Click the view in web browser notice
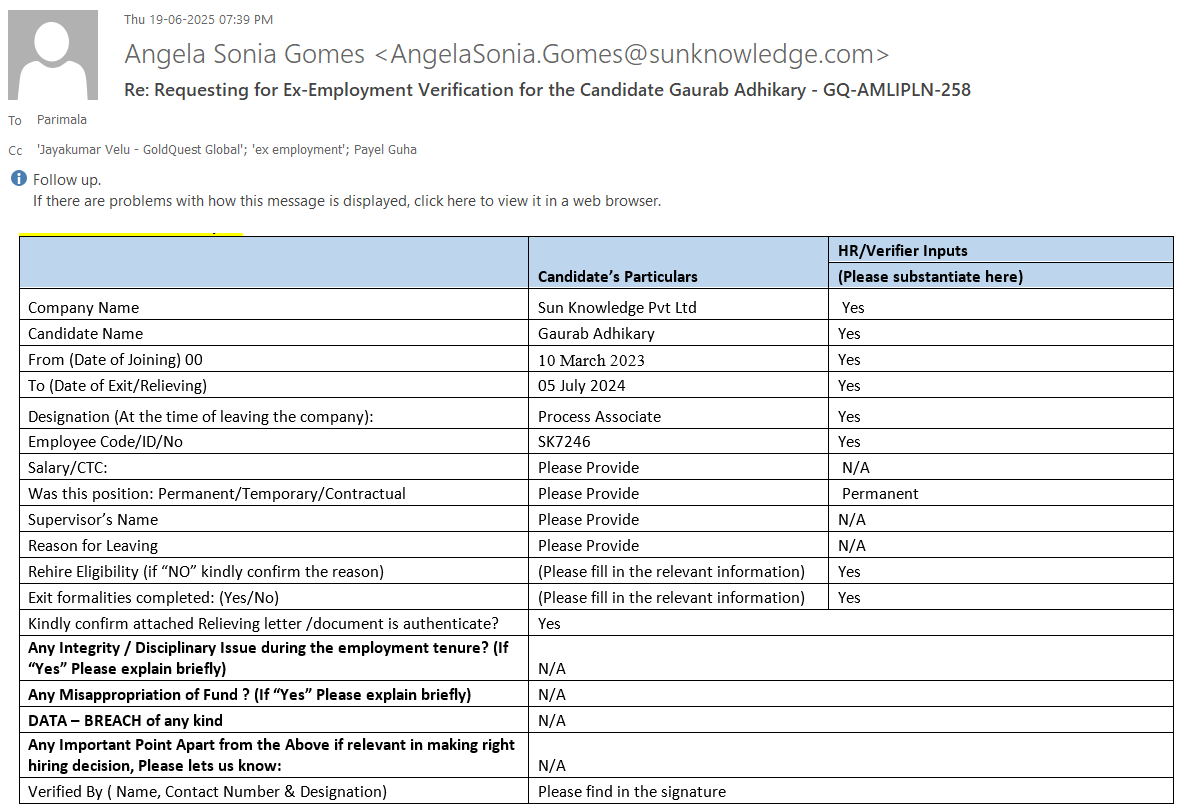The width and height of the screenshot is (1188, 807). click(346, 201)
